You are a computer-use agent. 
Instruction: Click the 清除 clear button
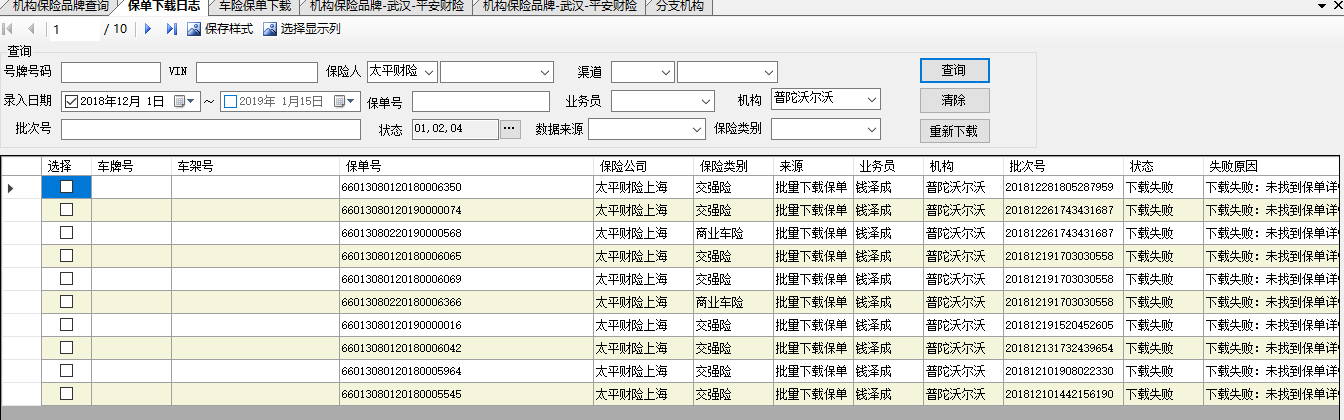pyautogui.click(x=954, y=100)
